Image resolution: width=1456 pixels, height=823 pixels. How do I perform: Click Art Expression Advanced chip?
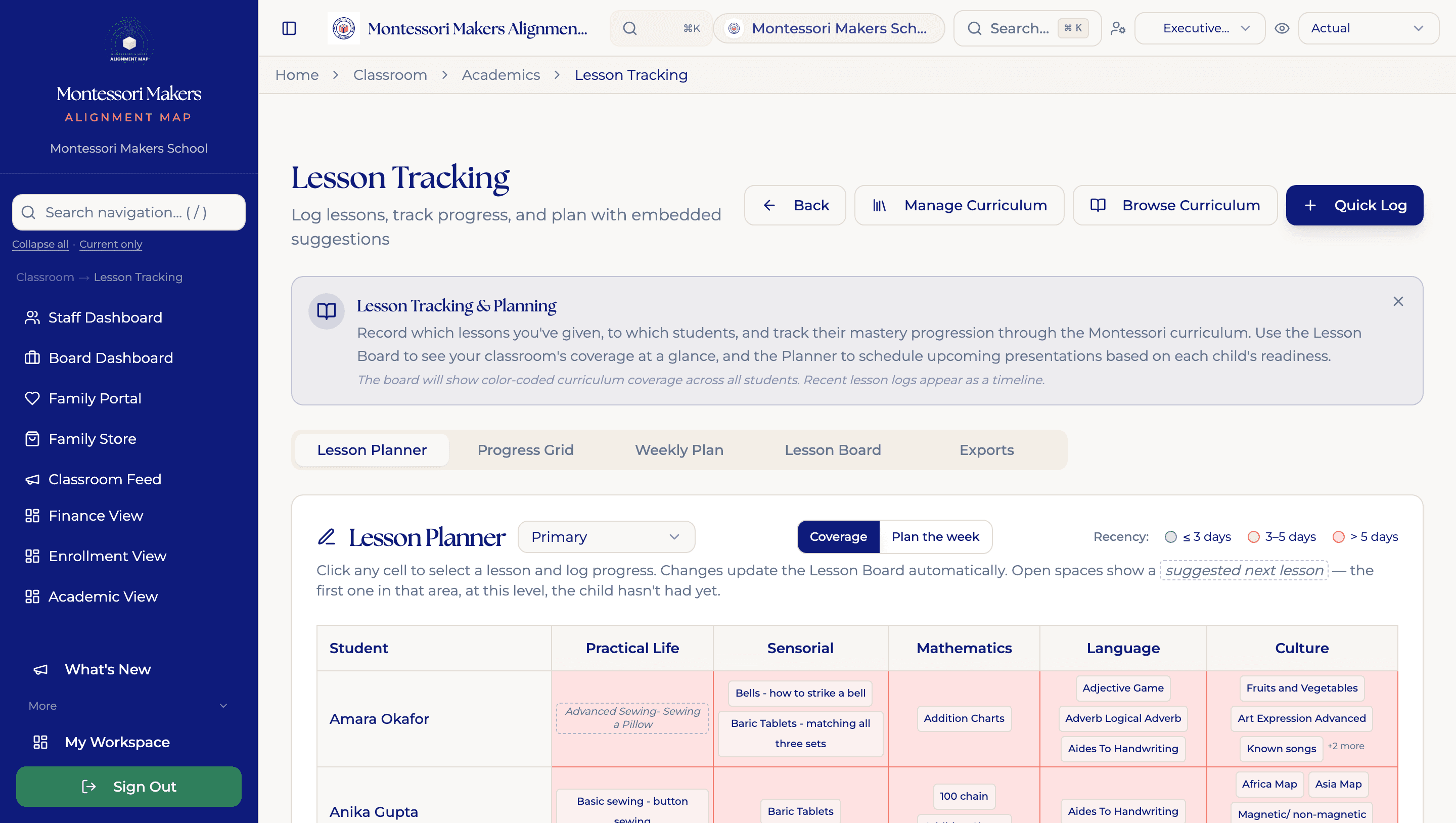[x=1302, y=718]
